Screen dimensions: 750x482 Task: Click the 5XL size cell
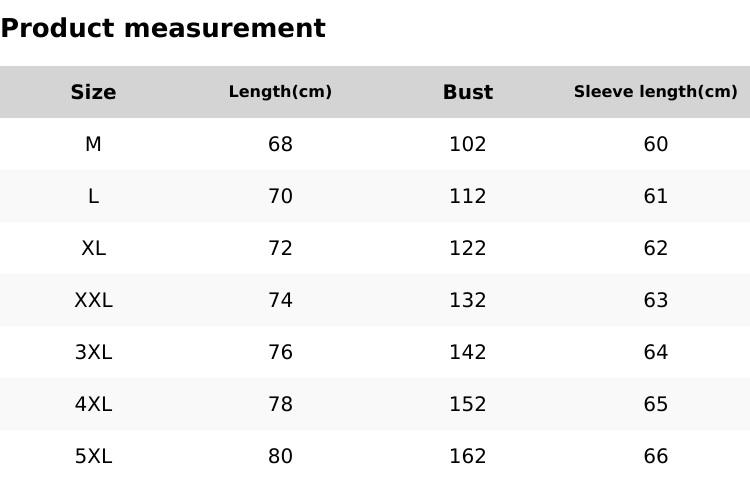click(x=93, y=456)
